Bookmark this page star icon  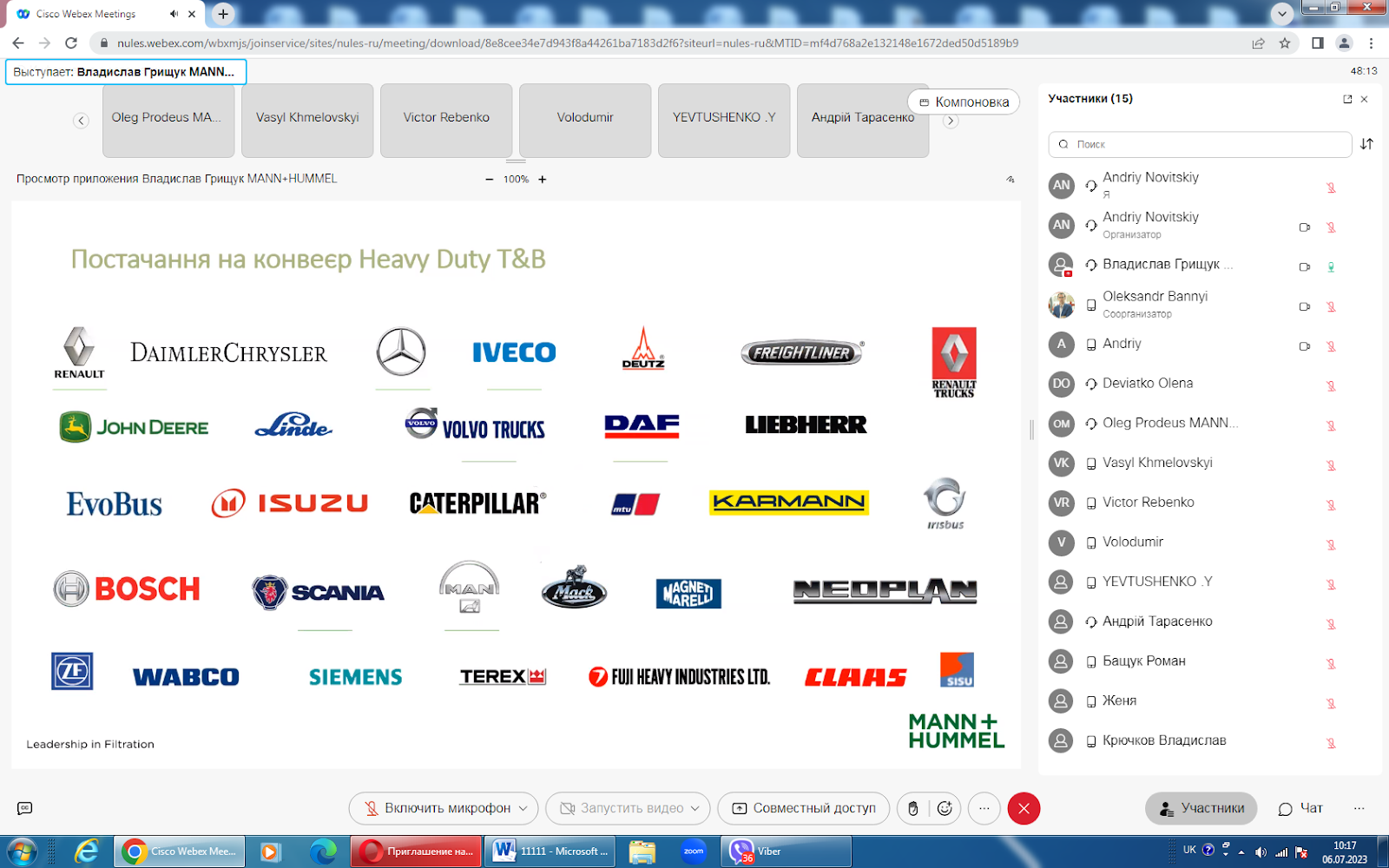pyautogui.click(x=1285, y=43)
